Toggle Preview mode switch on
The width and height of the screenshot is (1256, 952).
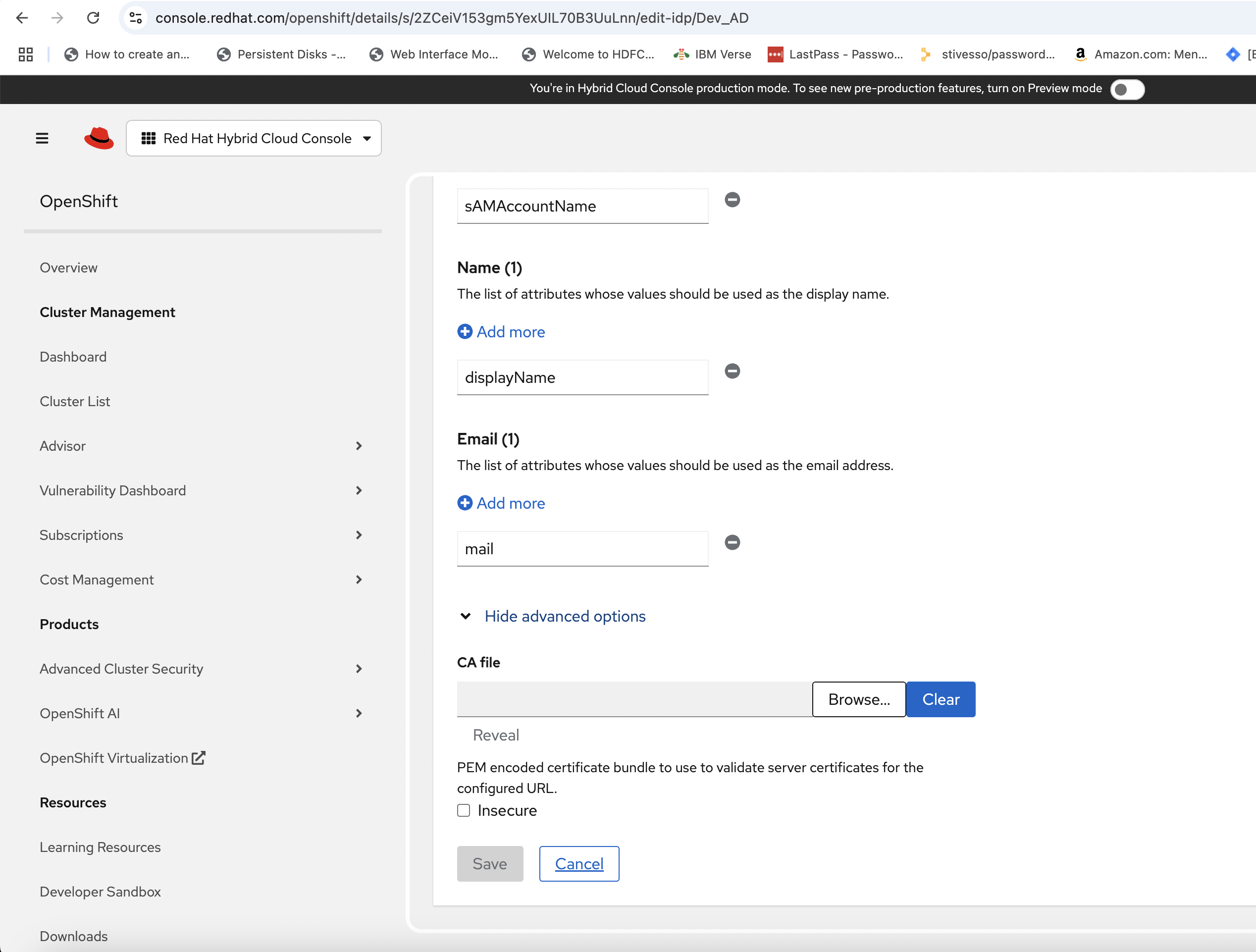click(1127, 89)
